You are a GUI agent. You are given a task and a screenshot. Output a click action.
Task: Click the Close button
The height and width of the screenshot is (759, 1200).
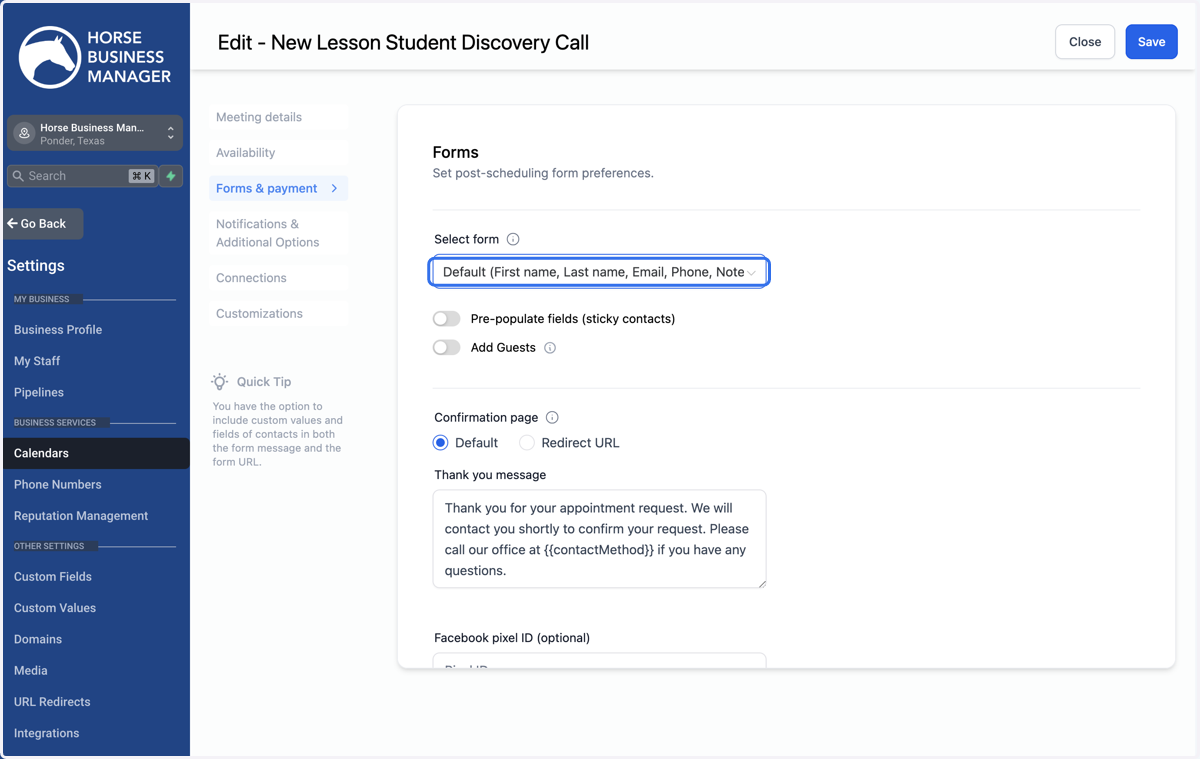point(1085,42)
